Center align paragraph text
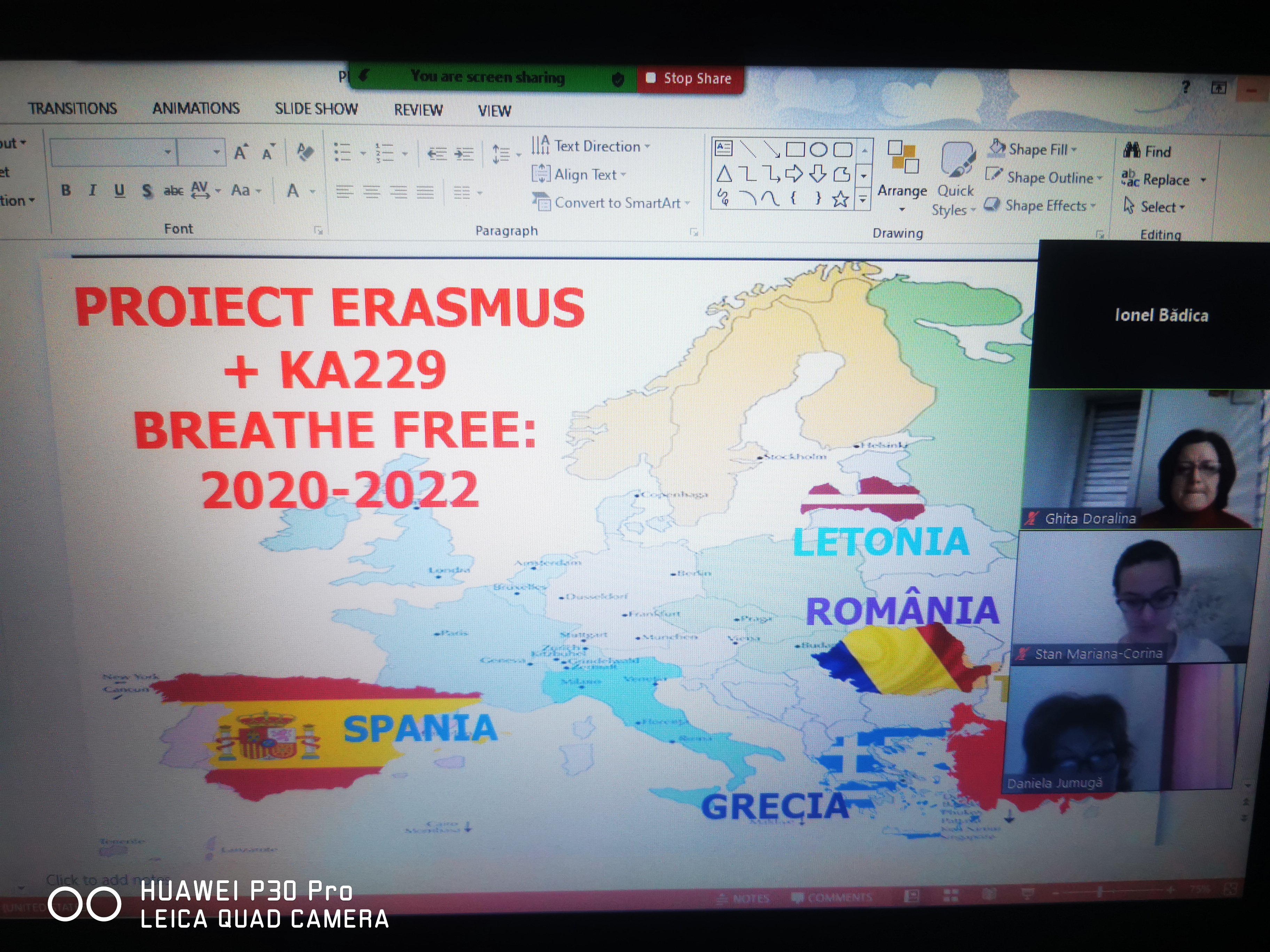Image resolution: width=1270 pixels, height=952 pixels. [x=371, y=192]
